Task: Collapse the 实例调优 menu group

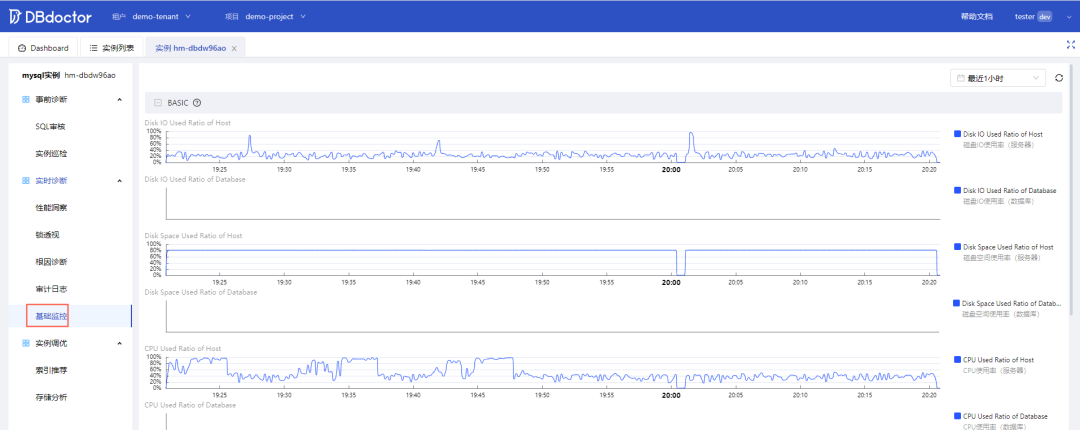Action: coord(119,343)
